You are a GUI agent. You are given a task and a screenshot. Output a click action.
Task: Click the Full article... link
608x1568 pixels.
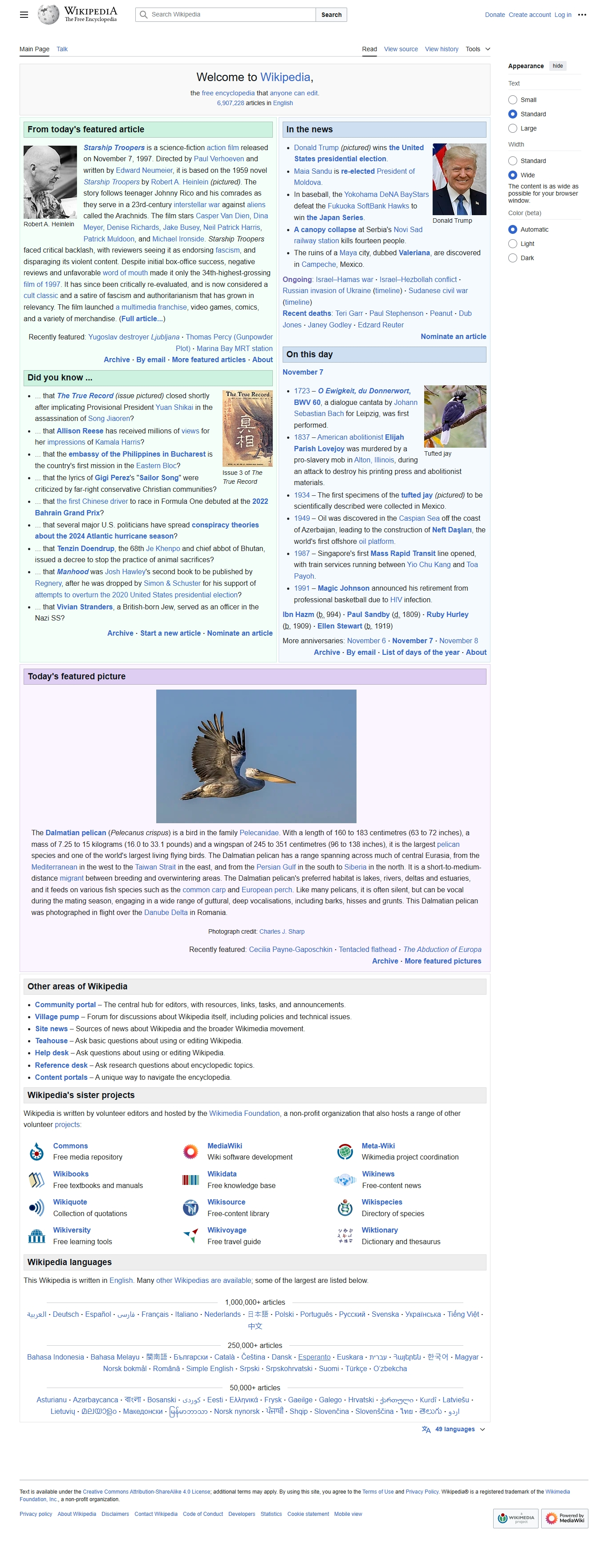pyautogui.click(x=142, y=319)
